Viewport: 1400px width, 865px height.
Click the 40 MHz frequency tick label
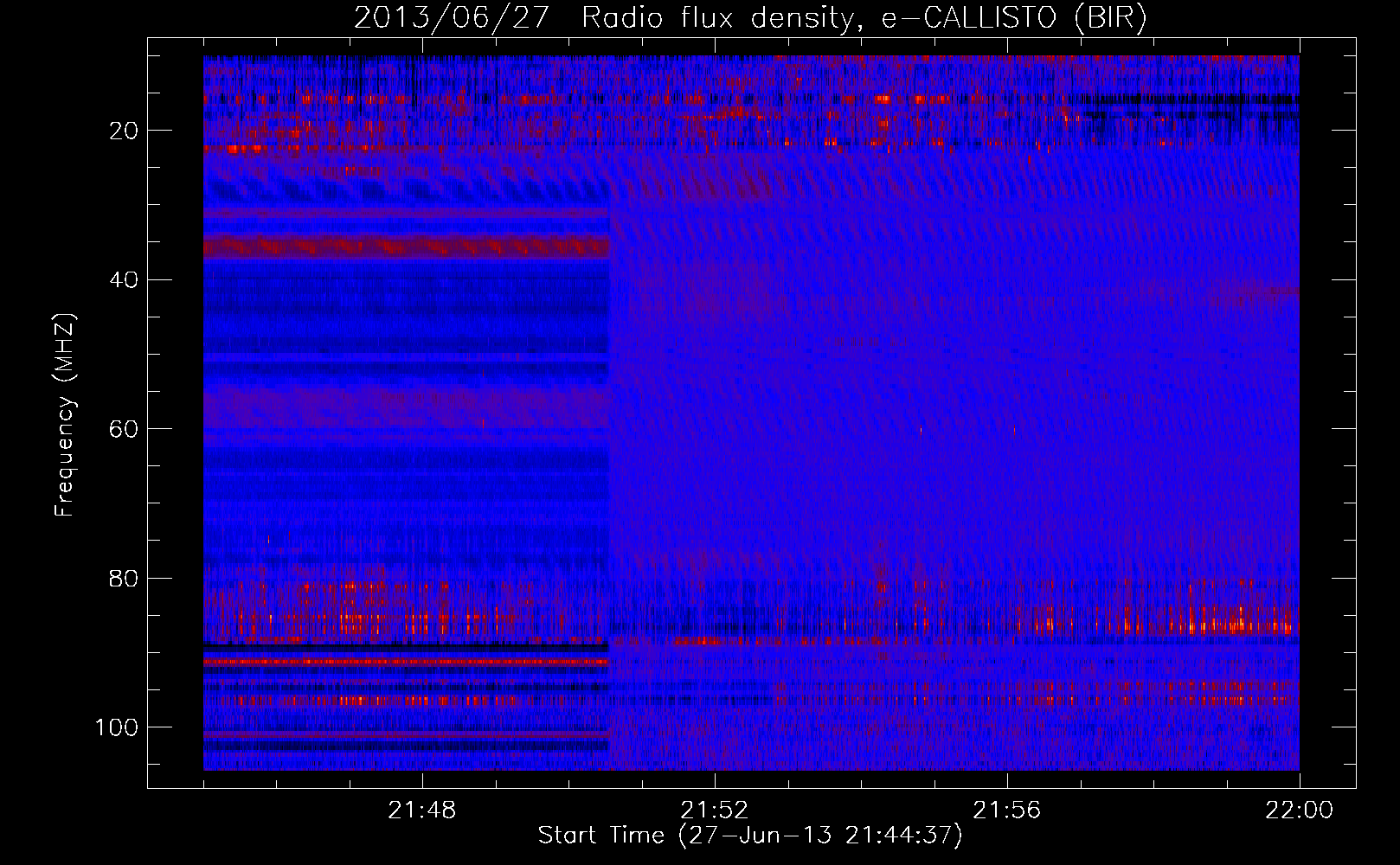pyautogui.click(x=125, y=280)
